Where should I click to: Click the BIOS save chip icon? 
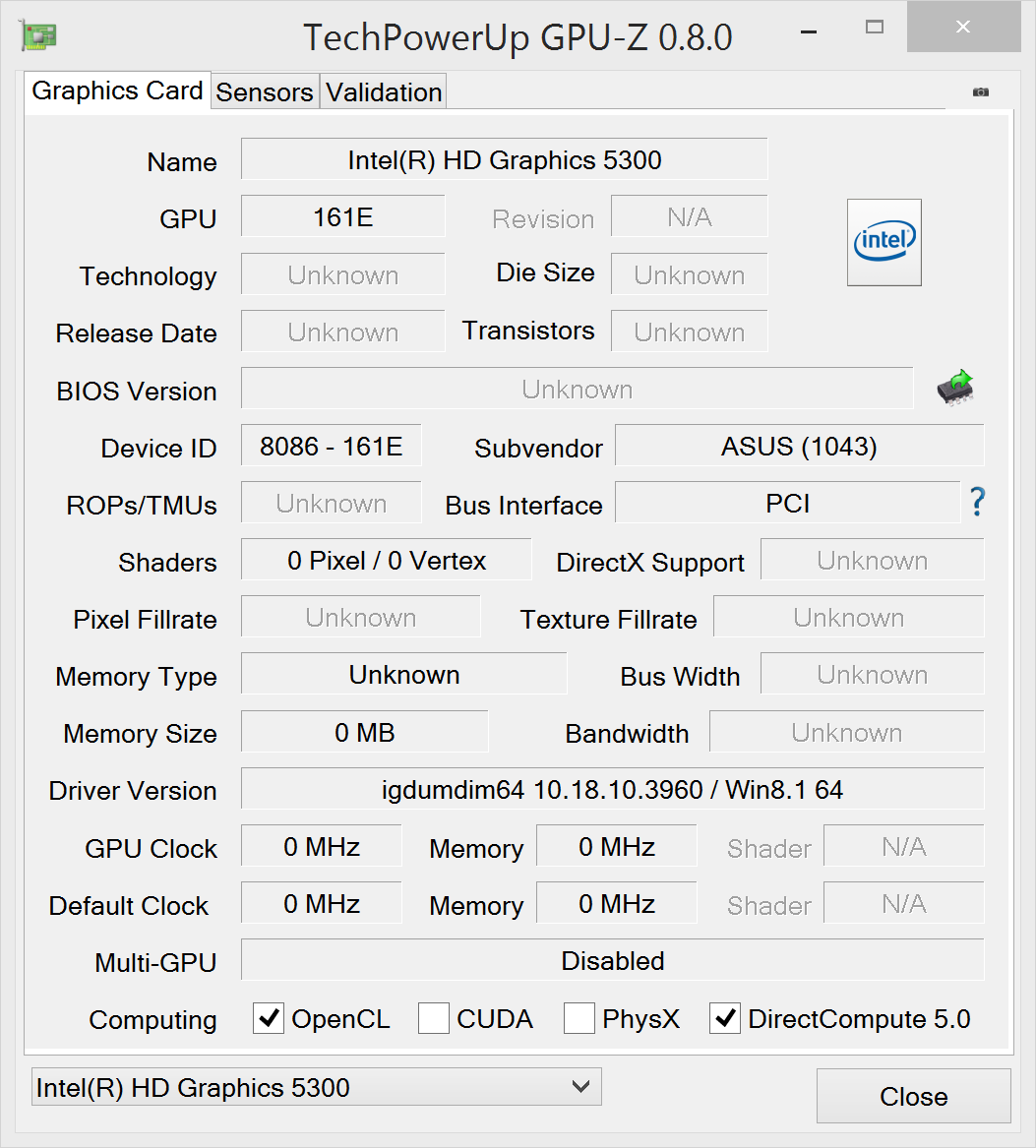tap(954, 389)
